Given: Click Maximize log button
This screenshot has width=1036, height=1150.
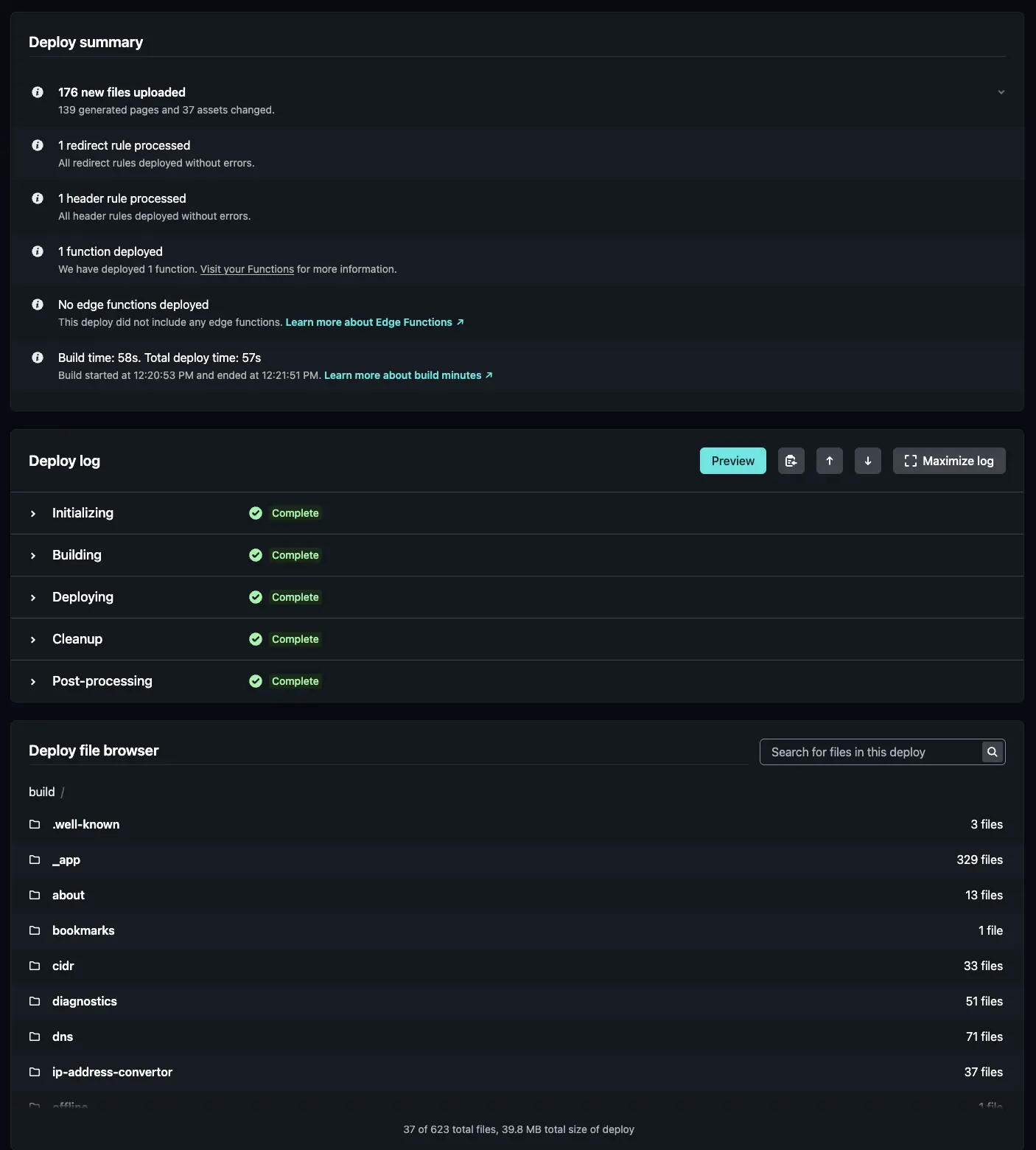Looking at the screenshot, I should pyautogui.click(x=948, y=461).
